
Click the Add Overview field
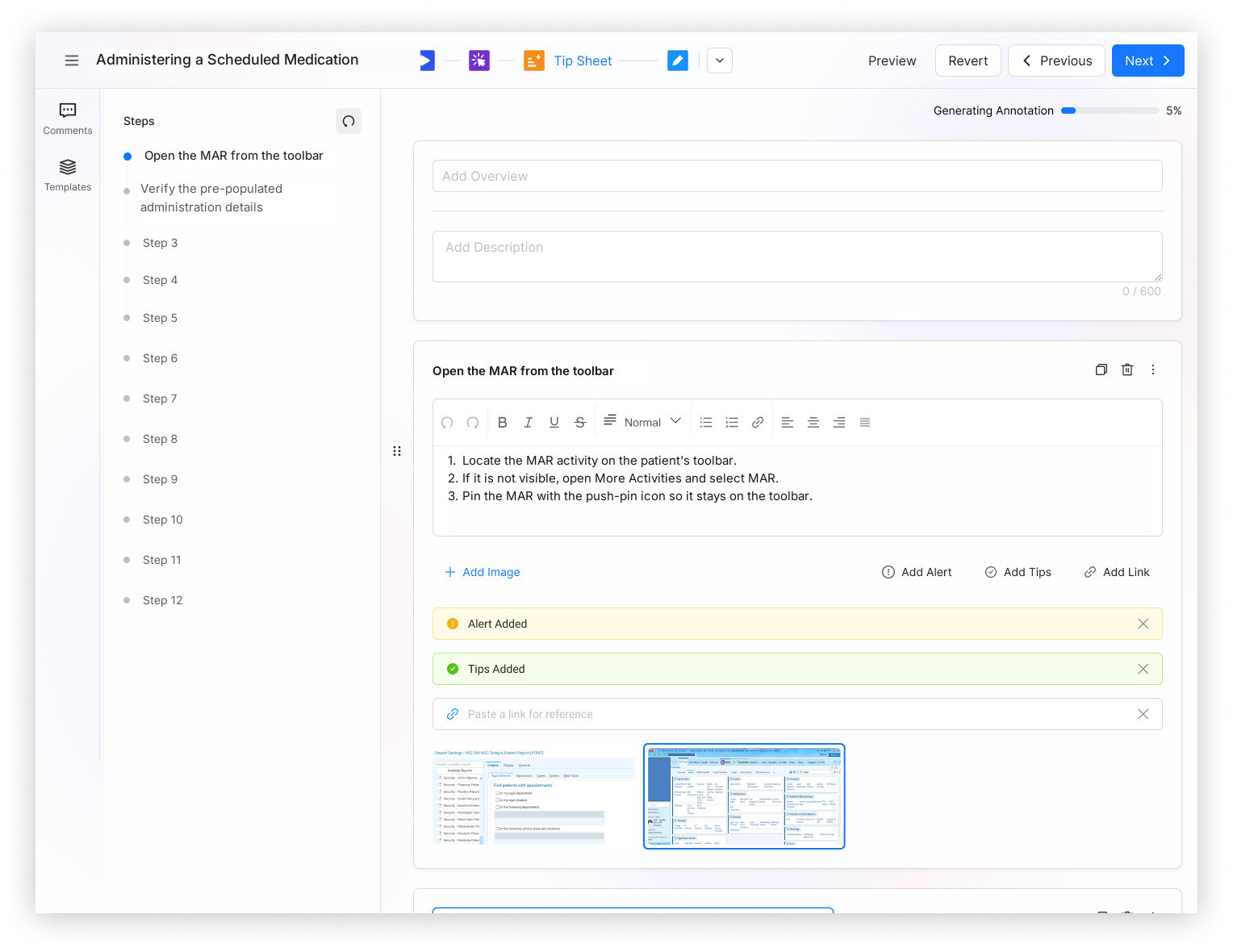(797, 176)
